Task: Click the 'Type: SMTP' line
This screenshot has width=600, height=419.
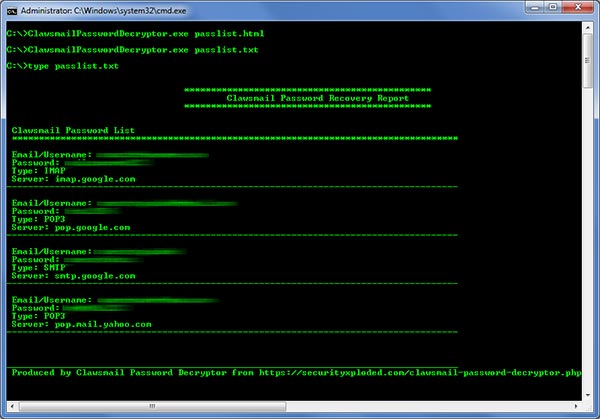Action: pyautogui.click(x=39, y=267)
